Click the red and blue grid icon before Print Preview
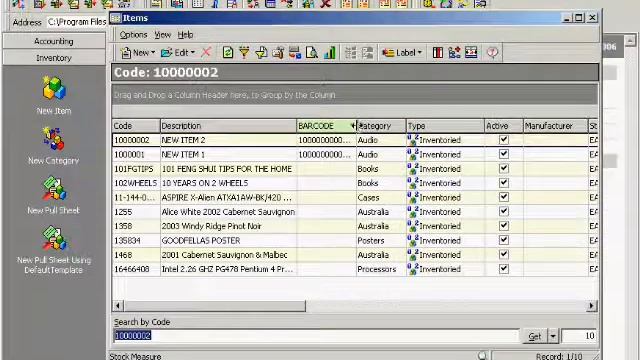 [x=295, y=52]
